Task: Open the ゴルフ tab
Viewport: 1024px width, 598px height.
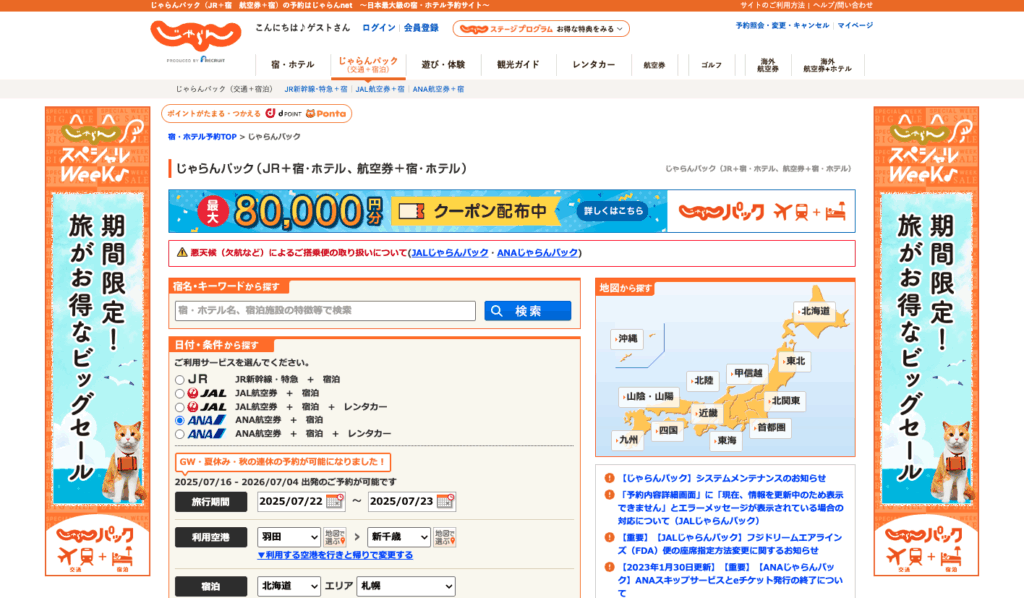Action: [711, 65]
